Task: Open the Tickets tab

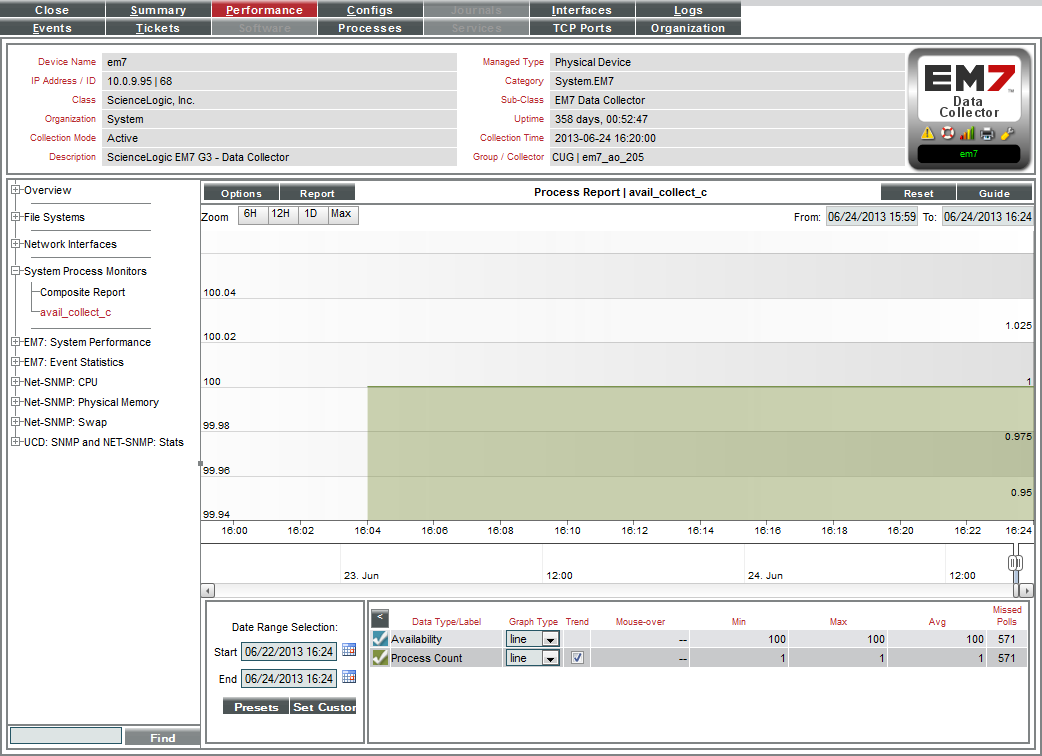Action: click(158, 27)
